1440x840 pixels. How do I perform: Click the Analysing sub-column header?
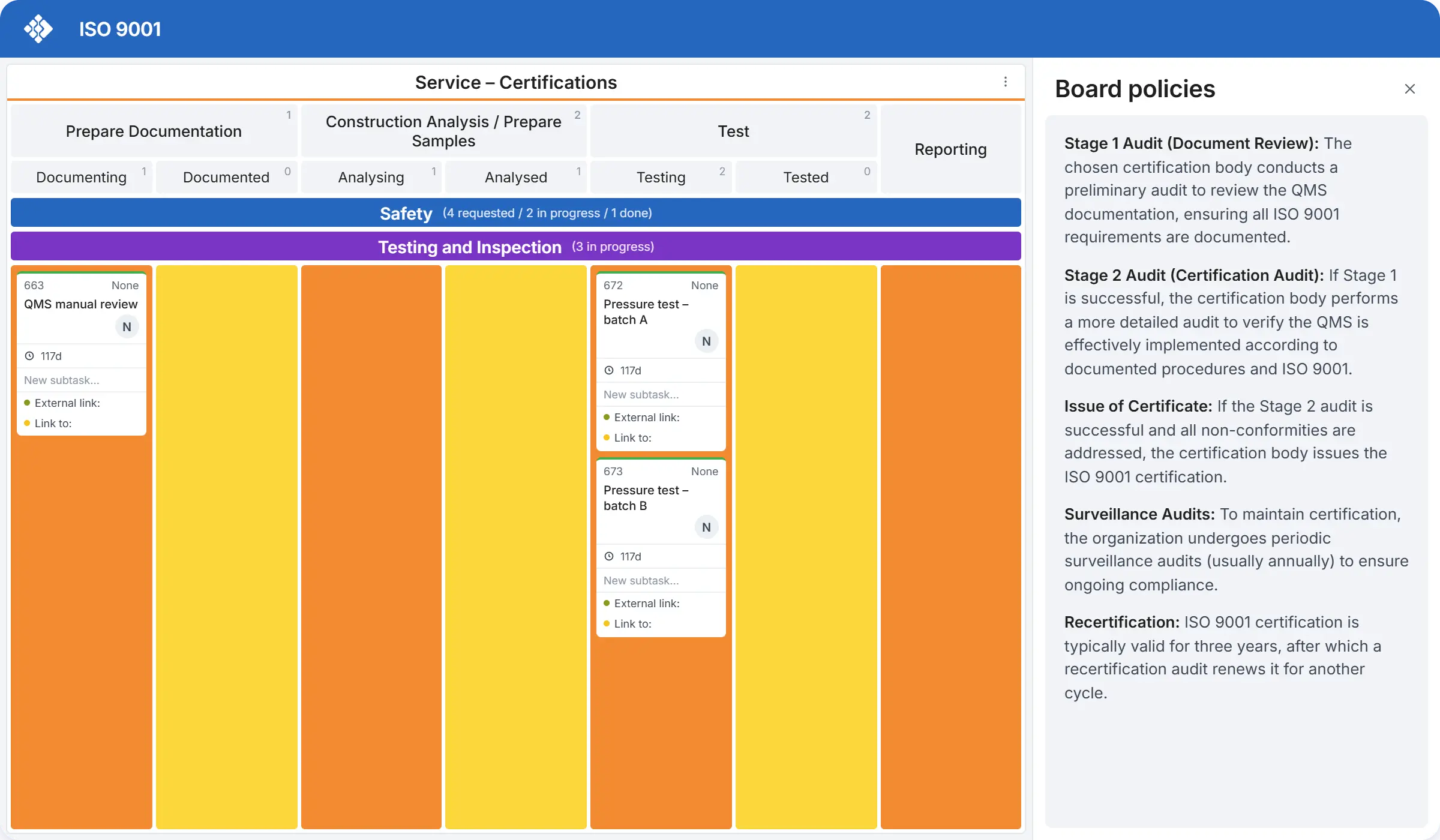(371, 177)
